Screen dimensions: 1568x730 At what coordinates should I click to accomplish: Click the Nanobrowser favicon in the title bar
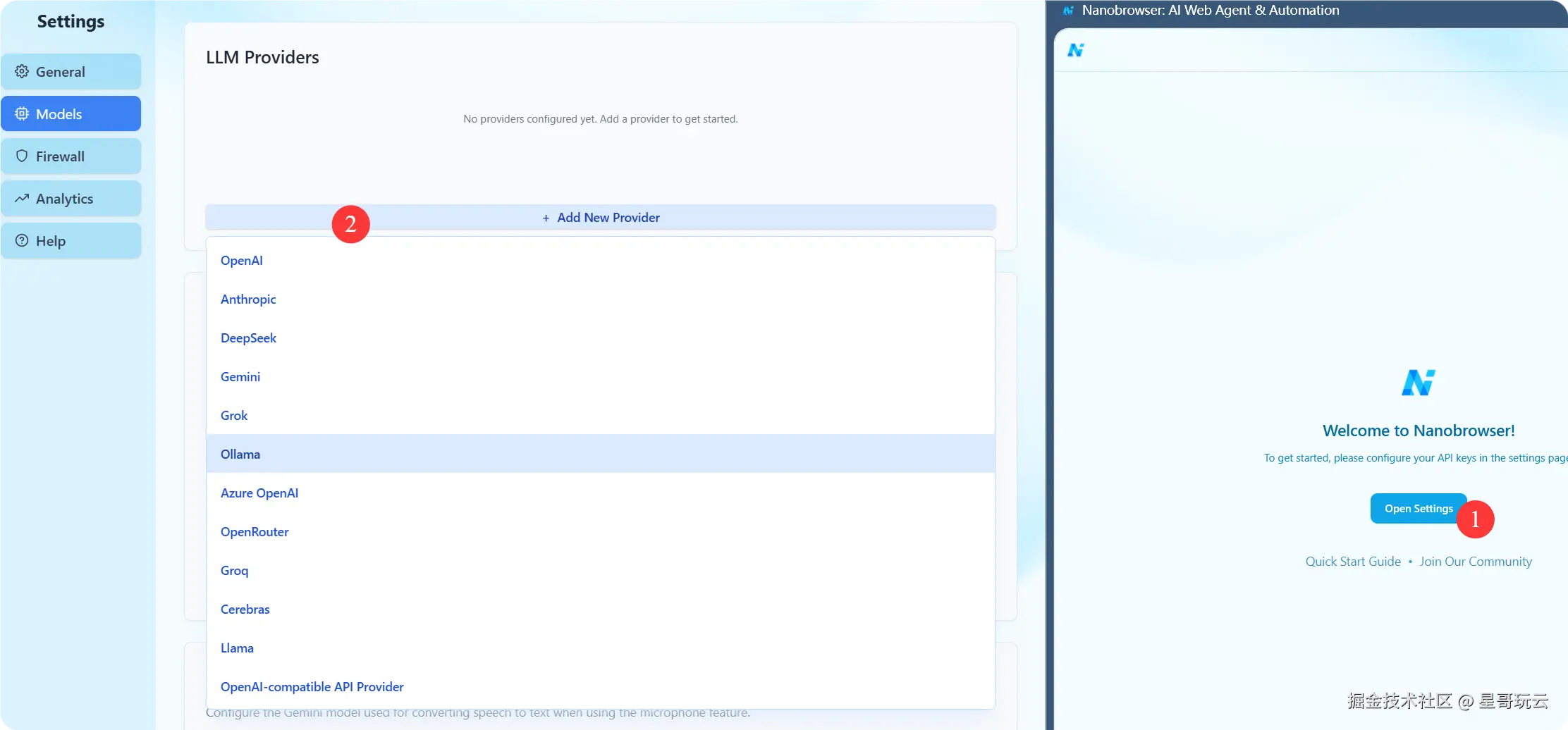pos(1068,11)
